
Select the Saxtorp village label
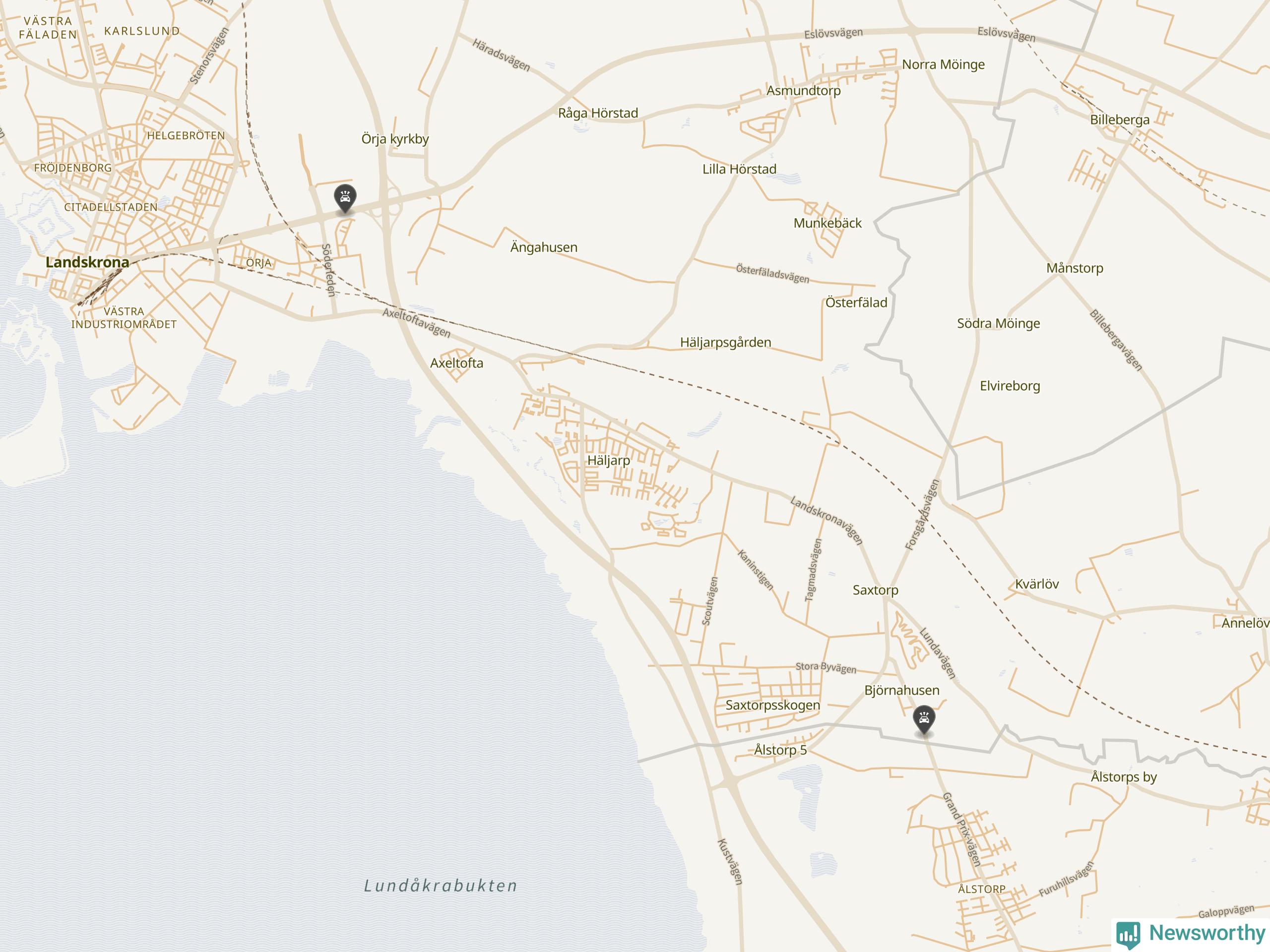tap(875, 590)
